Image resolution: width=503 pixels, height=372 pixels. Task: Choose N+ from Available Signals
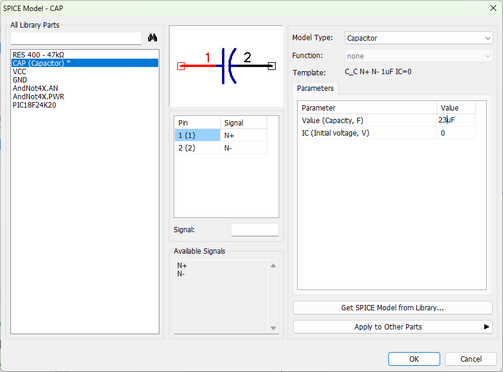[x=182, y=266]
